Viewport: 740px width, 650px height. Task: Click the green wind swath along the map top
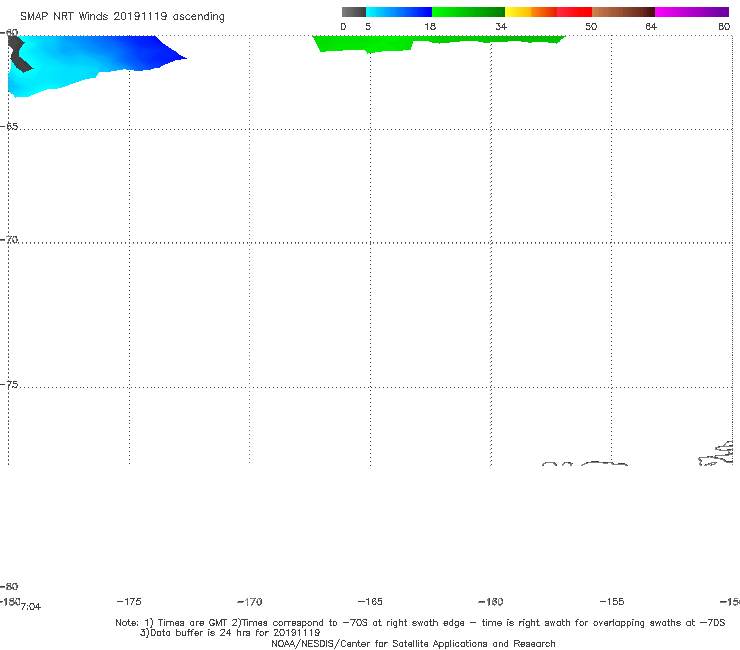tap(439, 42)
